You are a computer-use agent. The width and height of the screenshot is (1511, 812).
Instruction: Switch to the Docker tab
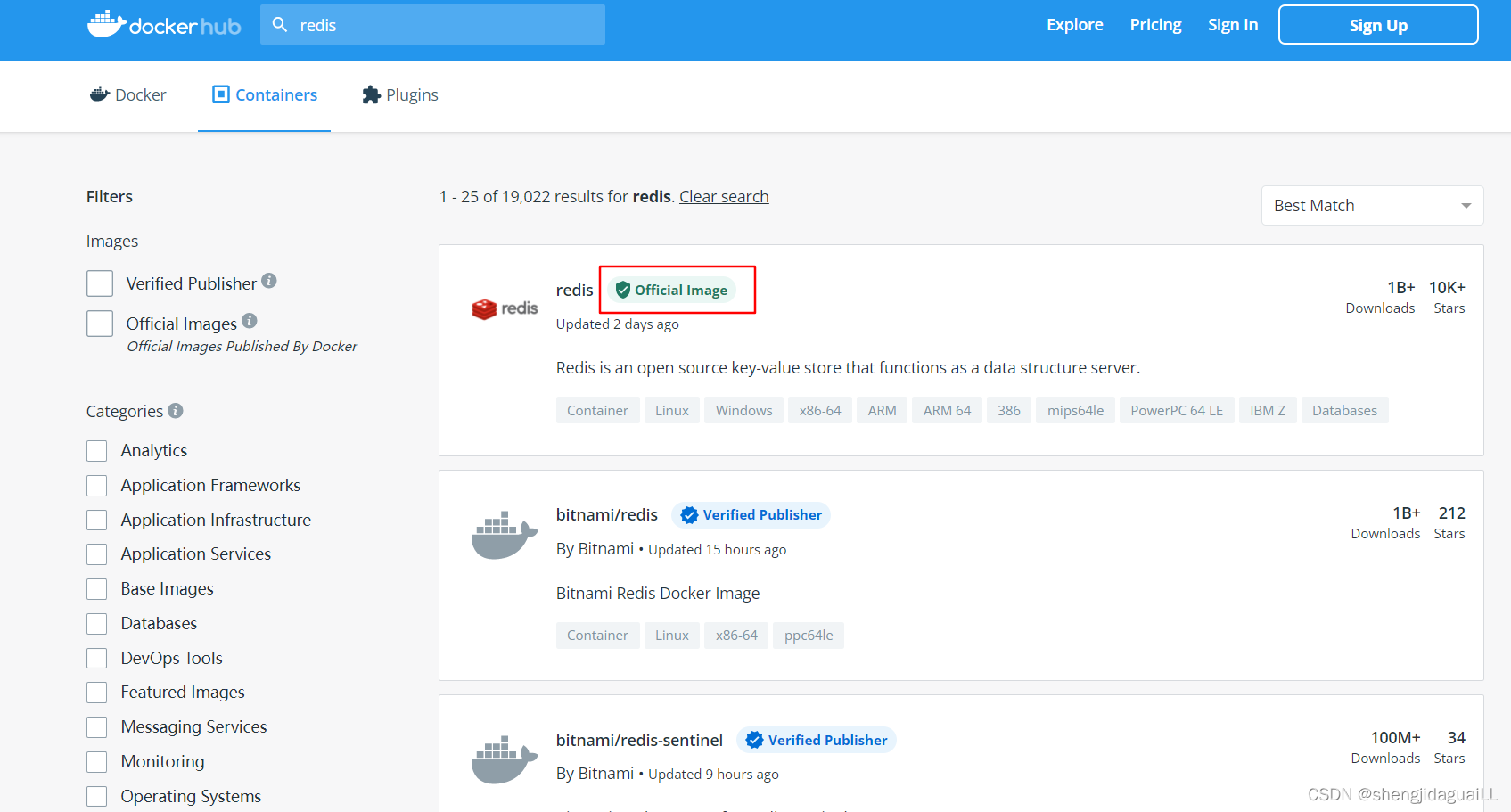(x=128, y=94)
